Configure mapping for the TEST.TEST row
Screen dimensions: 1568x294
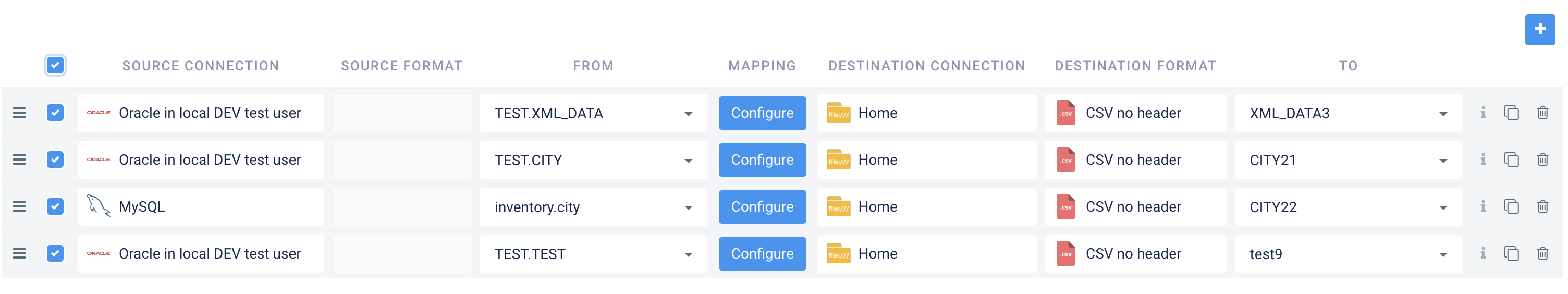point(762,253)
